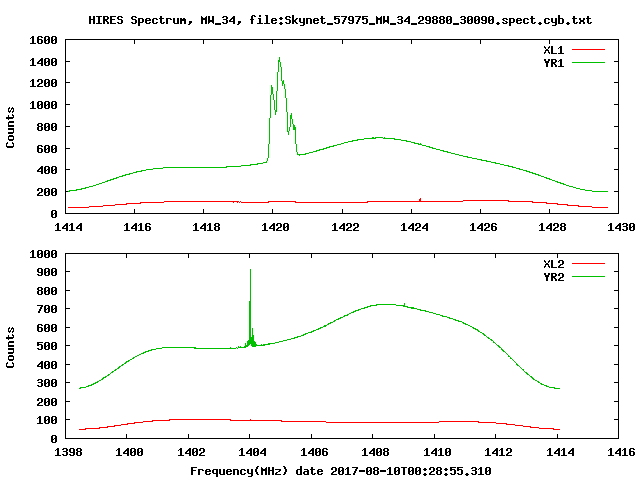Click the 1600 tick label on top plot
Viewport: 640px width, 480px height.
pyautogui.click(x=43, y=40)
